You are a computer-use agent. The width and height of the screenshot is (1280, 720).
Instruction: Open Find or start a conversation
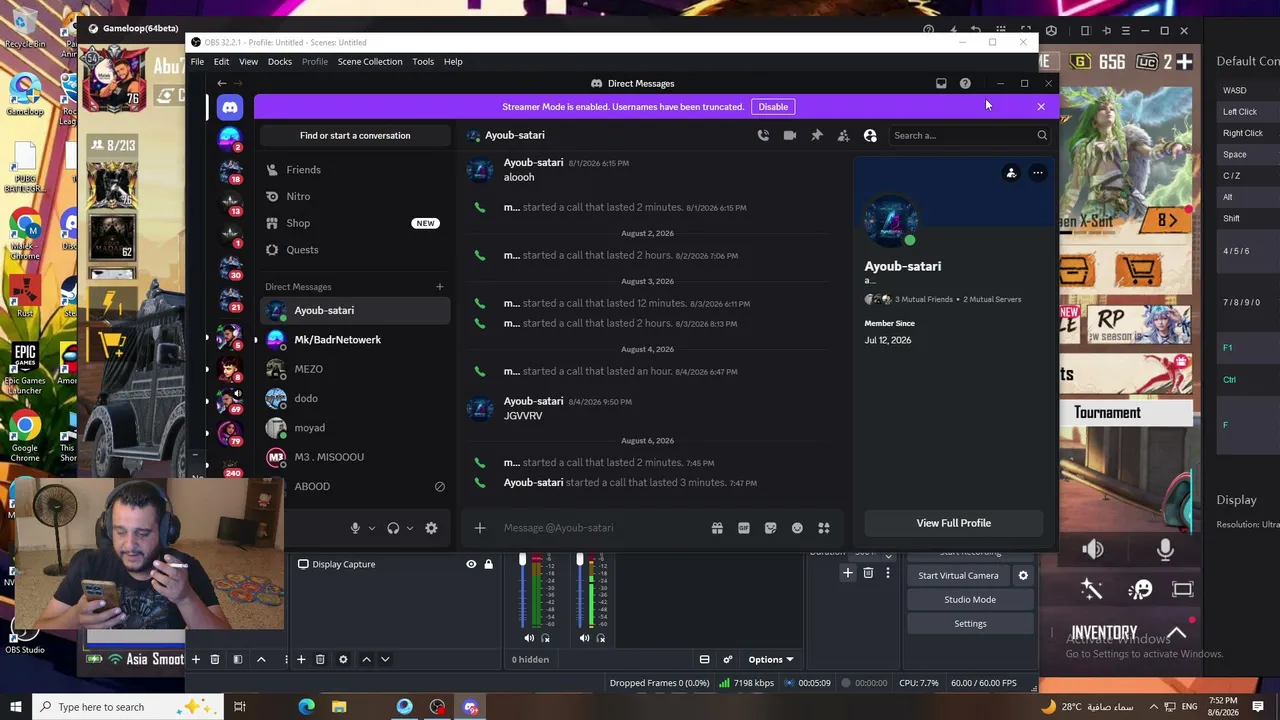click(355, 136)
